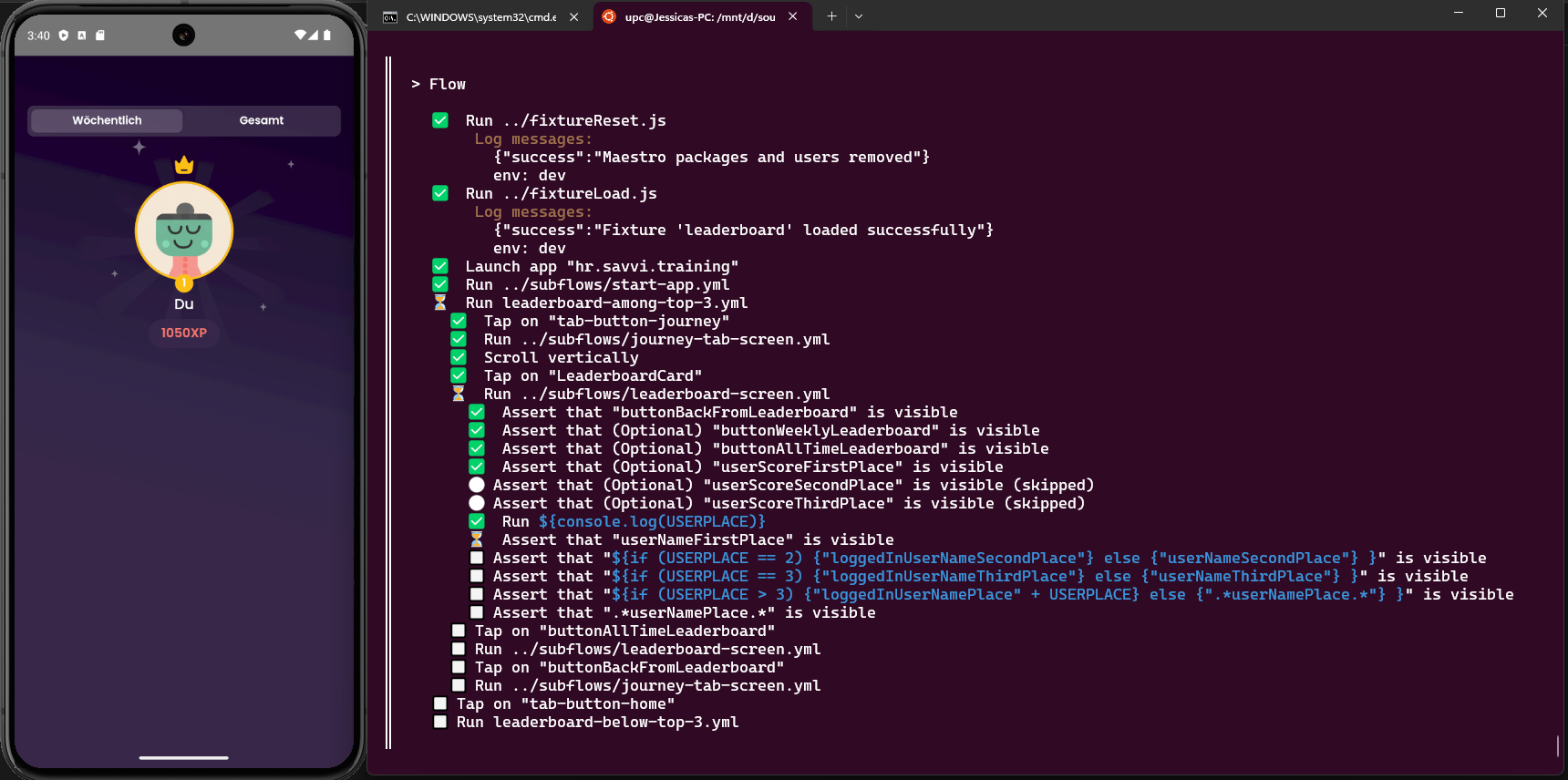Switch to the Gesamt leaderboard tab
1568x780 pixels.
point(262,120)
